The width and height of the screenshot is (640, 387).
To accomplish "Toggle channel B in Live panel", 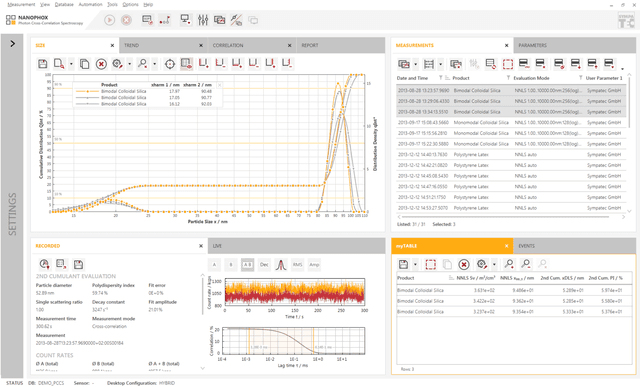I will 231,265.
